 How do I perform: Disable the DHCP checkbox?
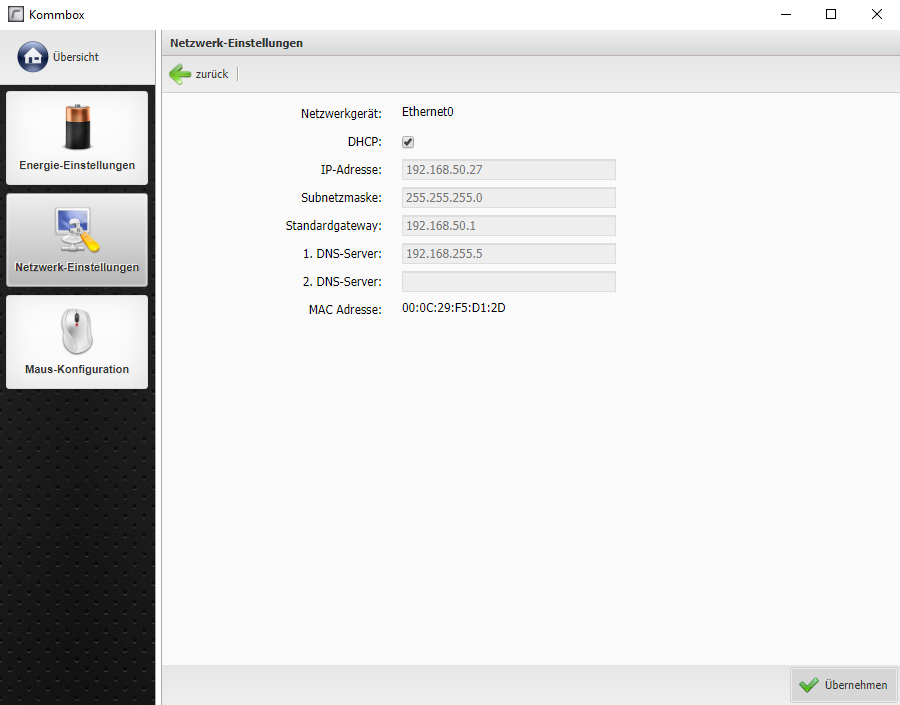408,142
